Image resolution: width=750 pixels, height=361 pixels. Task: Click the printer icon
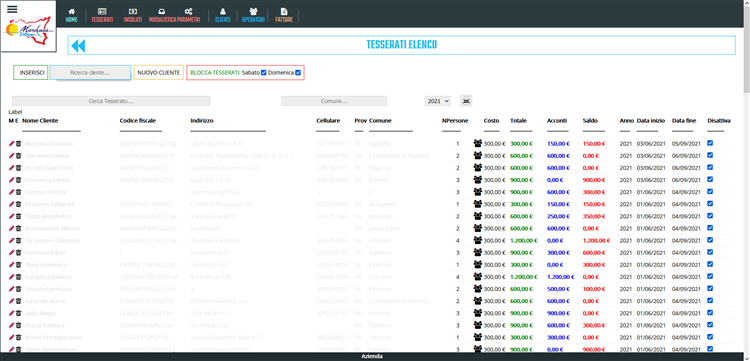[x=466, y=101]
